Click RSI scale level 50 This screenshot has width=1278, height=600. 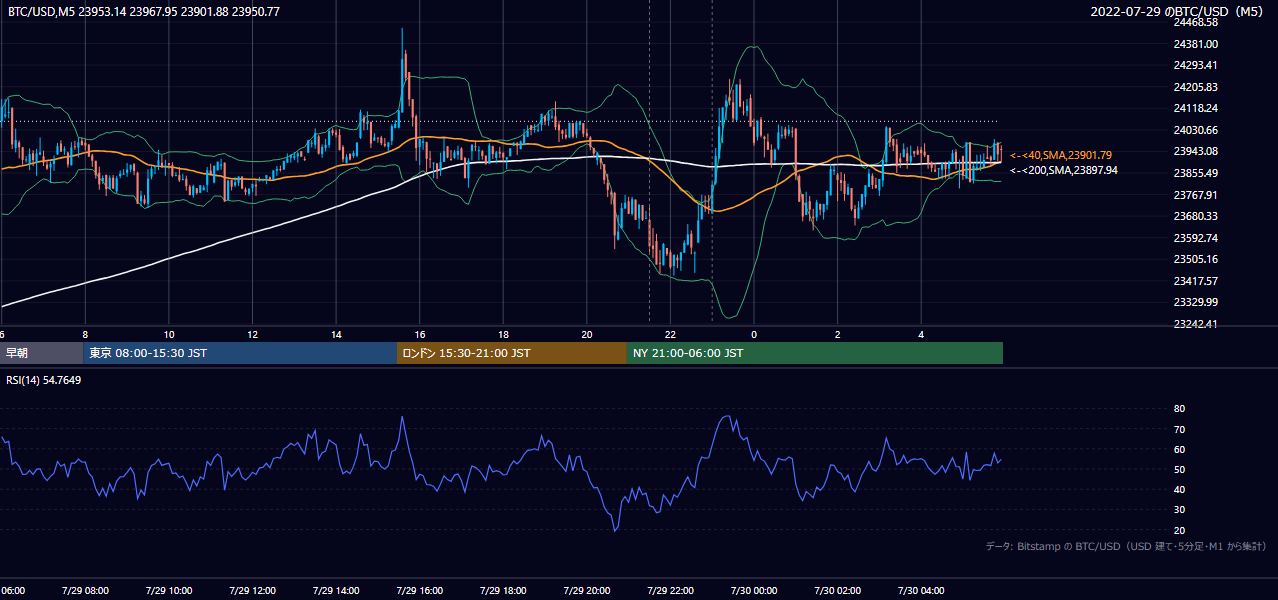1179,469
